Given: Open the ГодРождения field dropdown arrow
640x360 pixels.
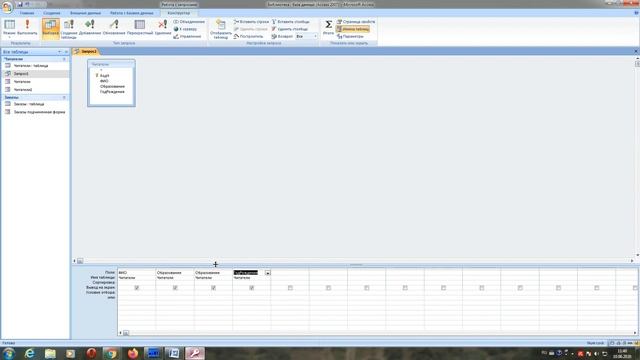Looking at the screenshot, I should [268, 273].
